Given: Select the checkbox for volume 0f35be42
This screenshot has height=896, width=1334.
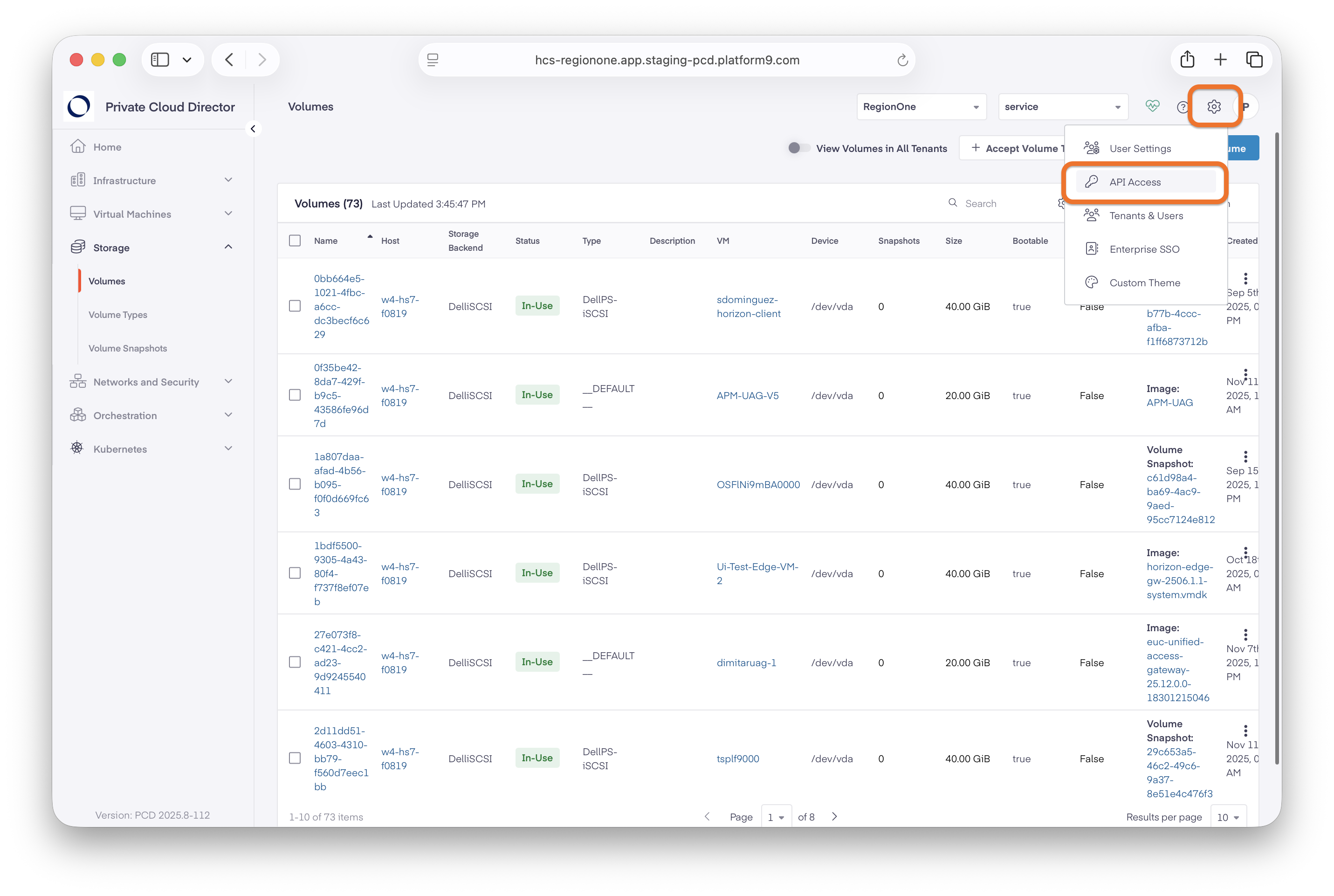Looking at the screenshot, I should coord(295,395).
